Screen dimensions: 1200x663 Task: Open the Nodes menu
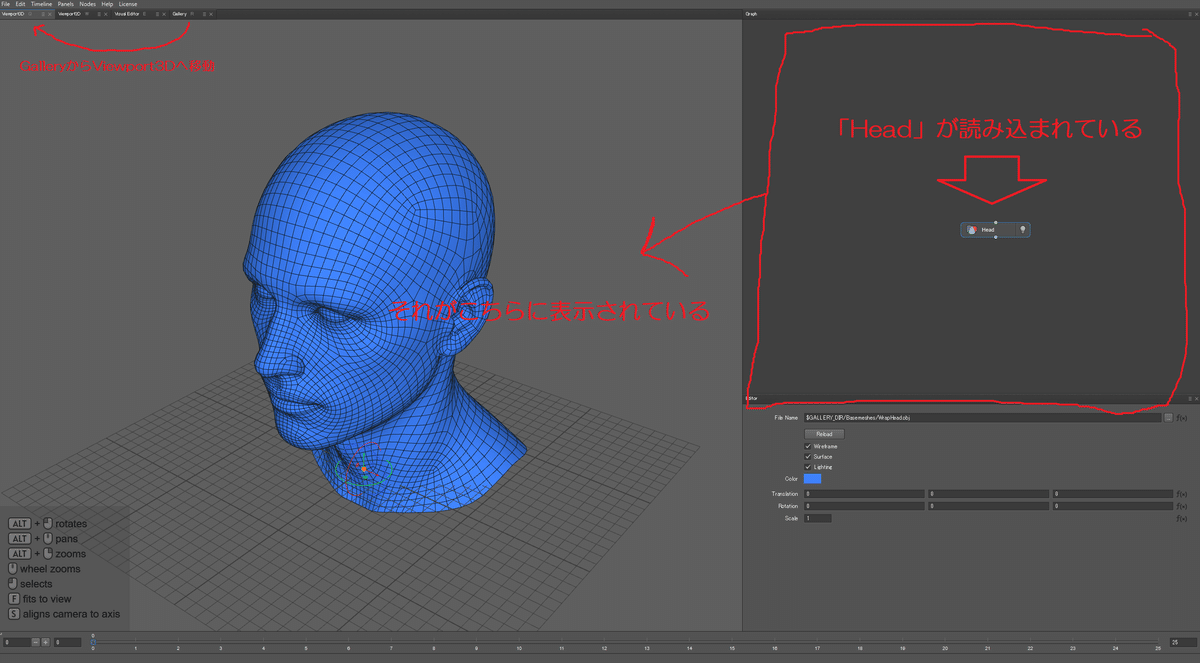pyautogui.click(x=88, y=4)
